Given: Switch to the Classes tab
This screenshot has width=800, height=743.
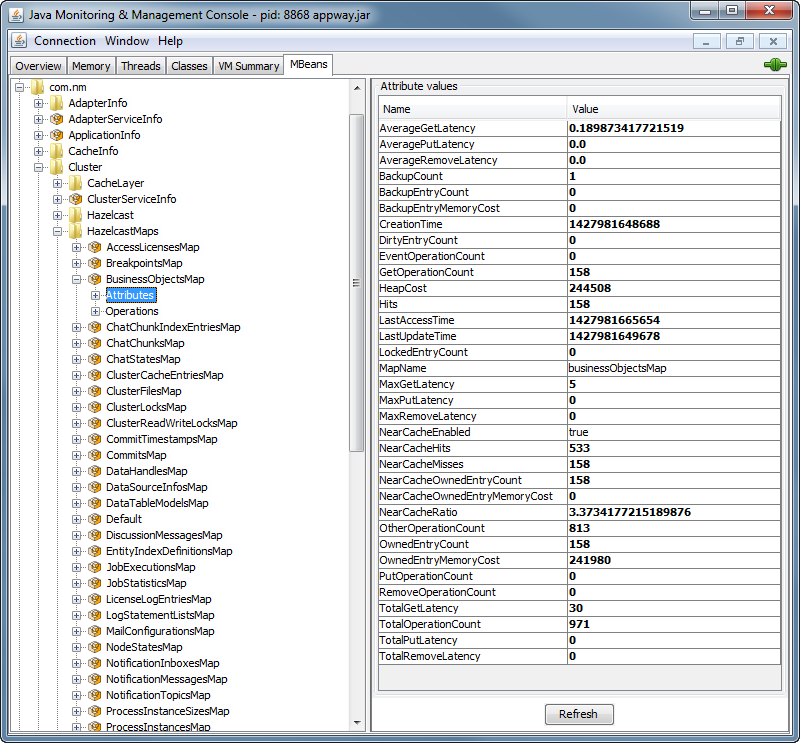Looking at the screenshot, I should [189, 66].
